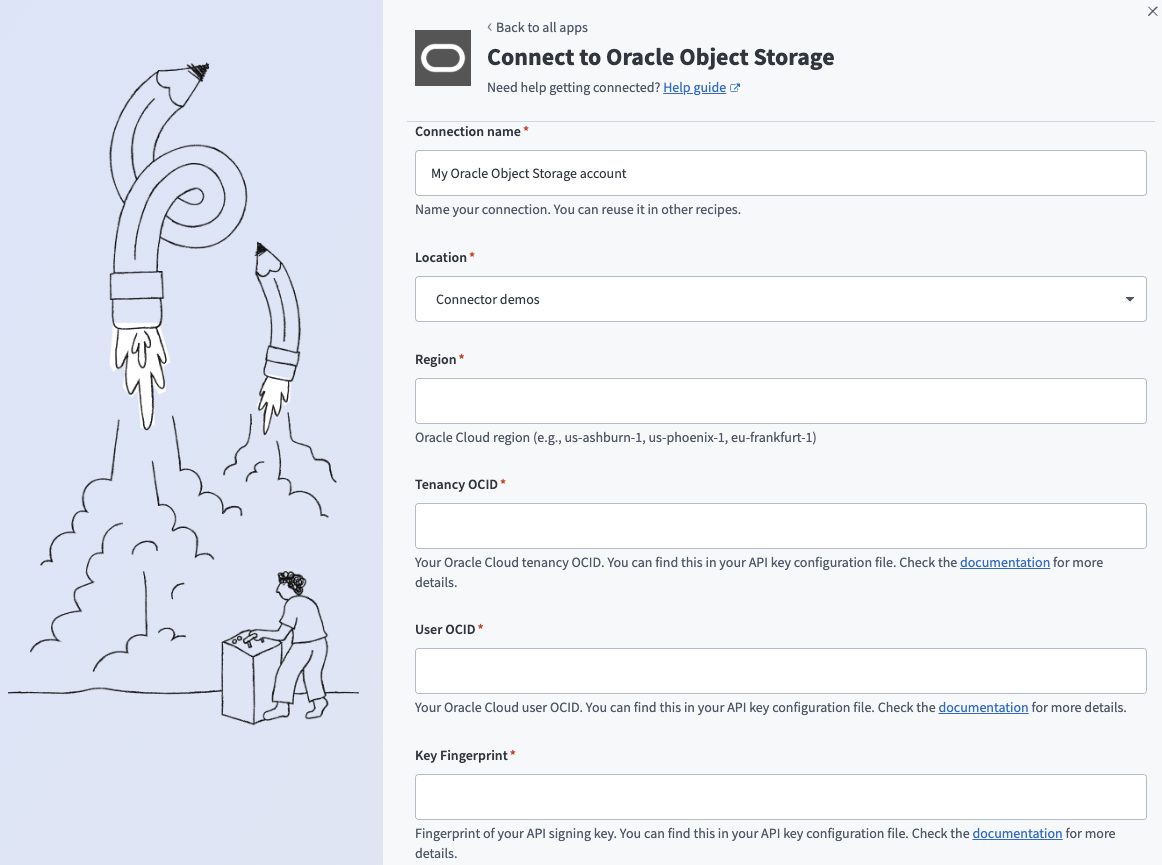Click the X icon to close the panel
Image resolution: width=1162 pixels, height=865 pixels.
[x=1151, y=11]
